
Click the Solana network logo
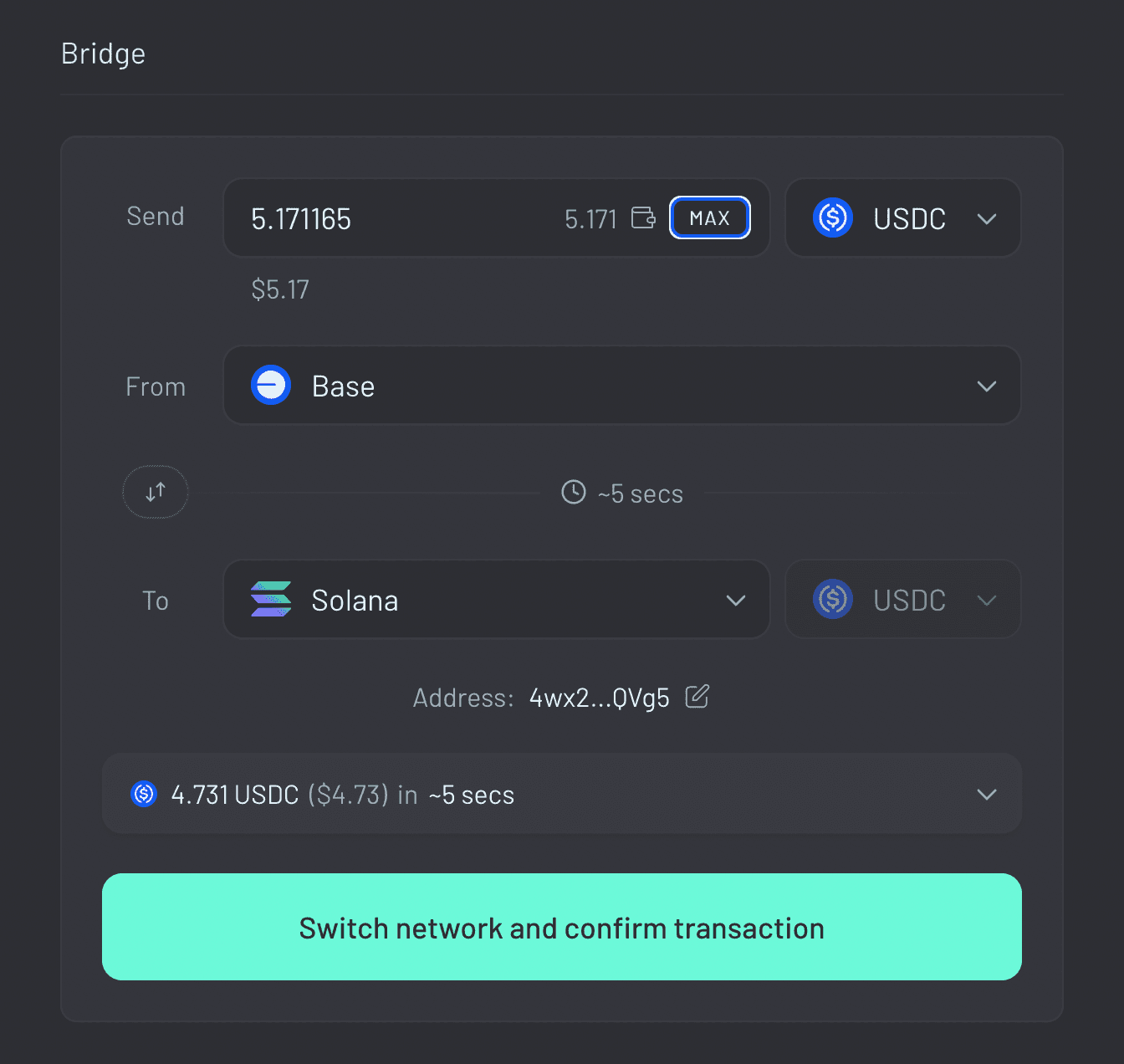[270, 599]
